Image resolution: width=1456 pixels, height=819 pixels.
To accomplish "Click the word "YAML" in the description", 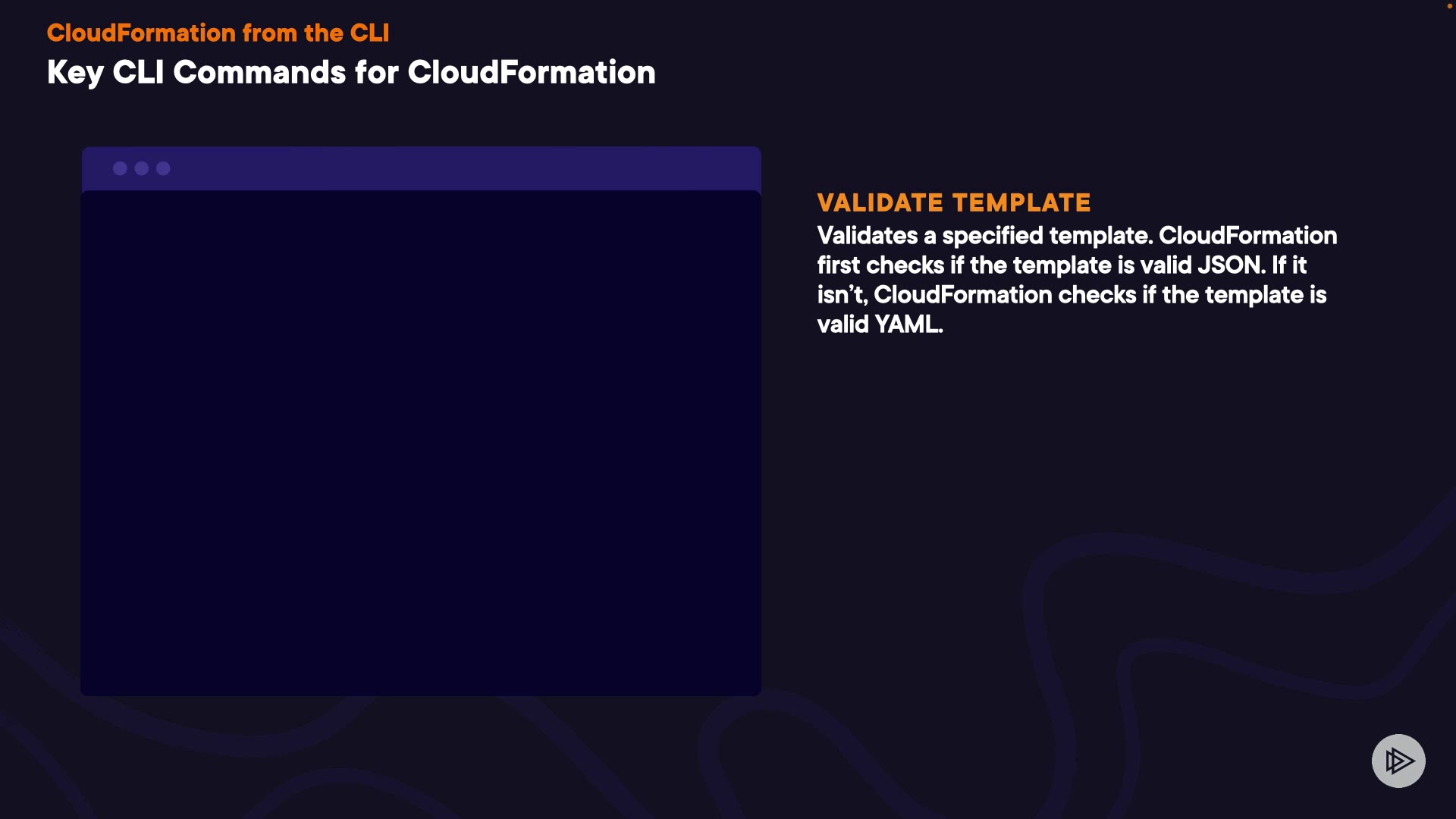I will 908,325.
